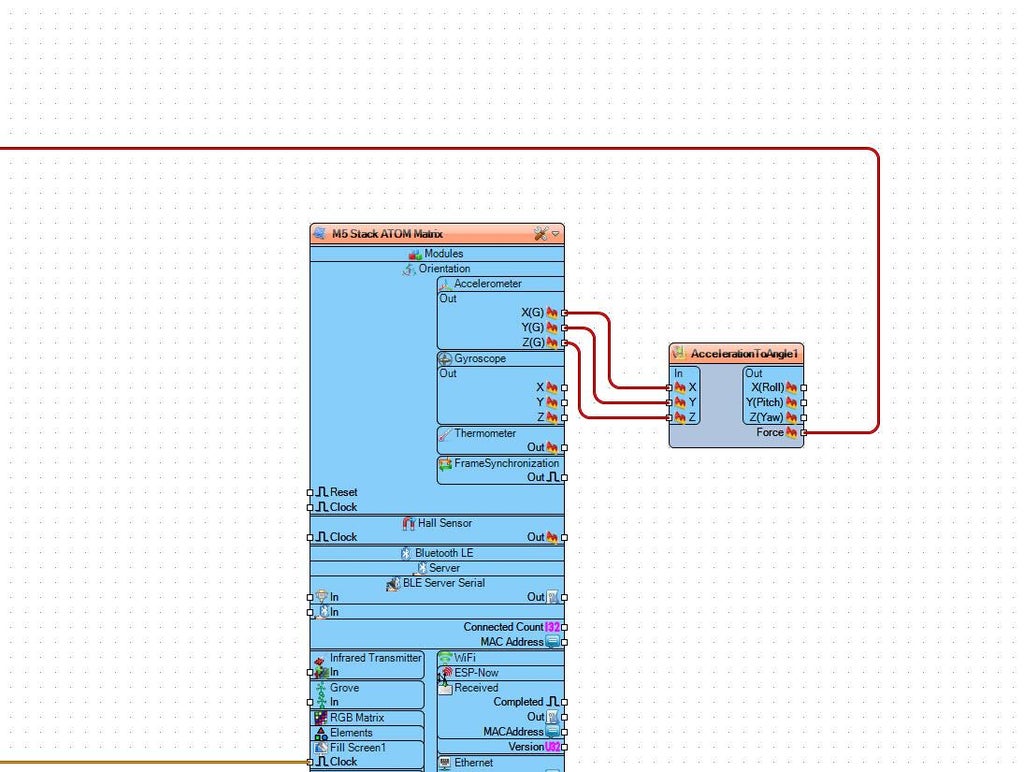Viewport: 1024px width, 772px height.
Task: Expand the M5 Stack ATOM Matrix dropdown arrow
Action: point(556,234)
